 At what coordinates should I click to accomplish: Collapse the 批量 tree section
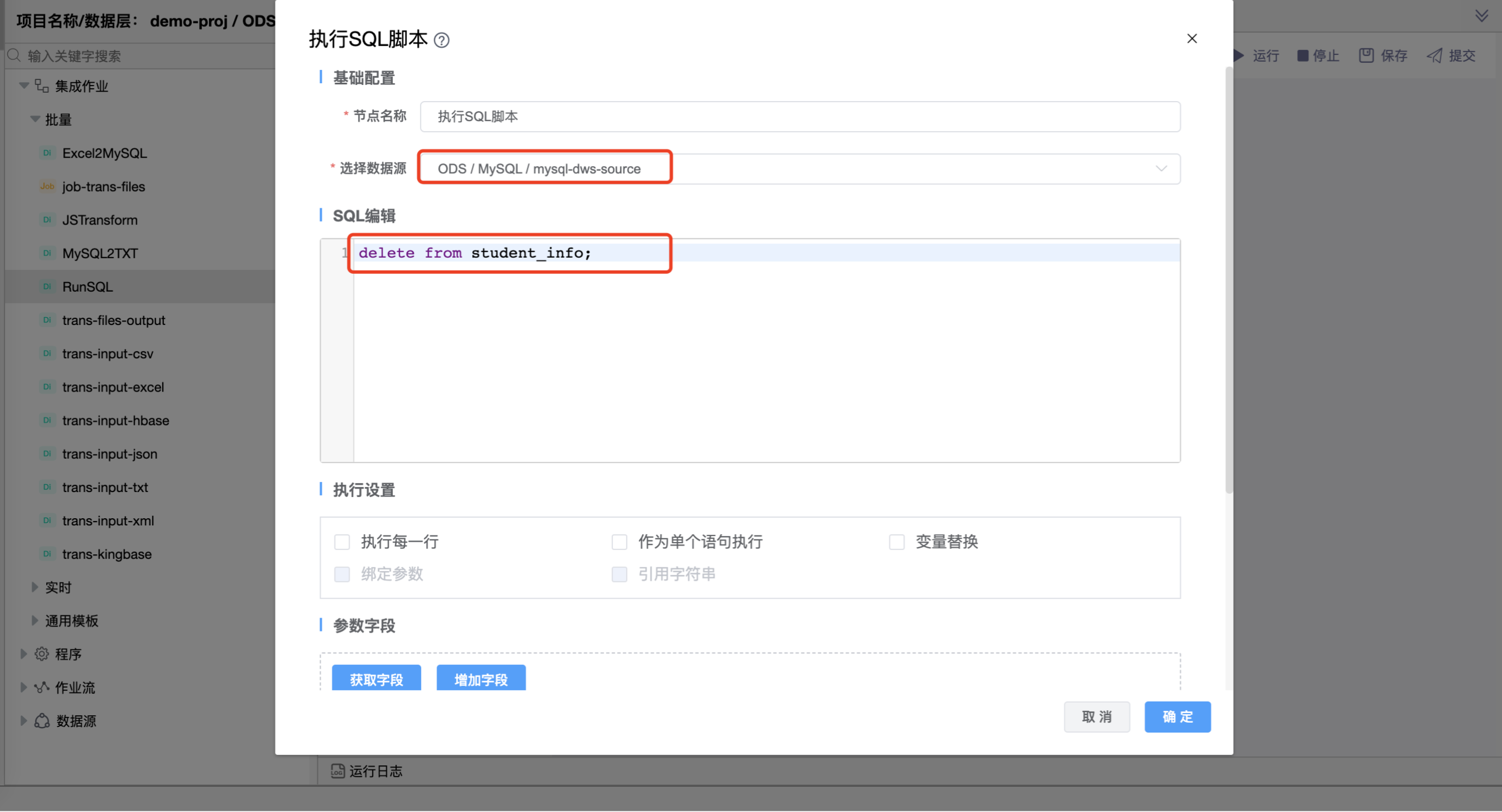34,119
